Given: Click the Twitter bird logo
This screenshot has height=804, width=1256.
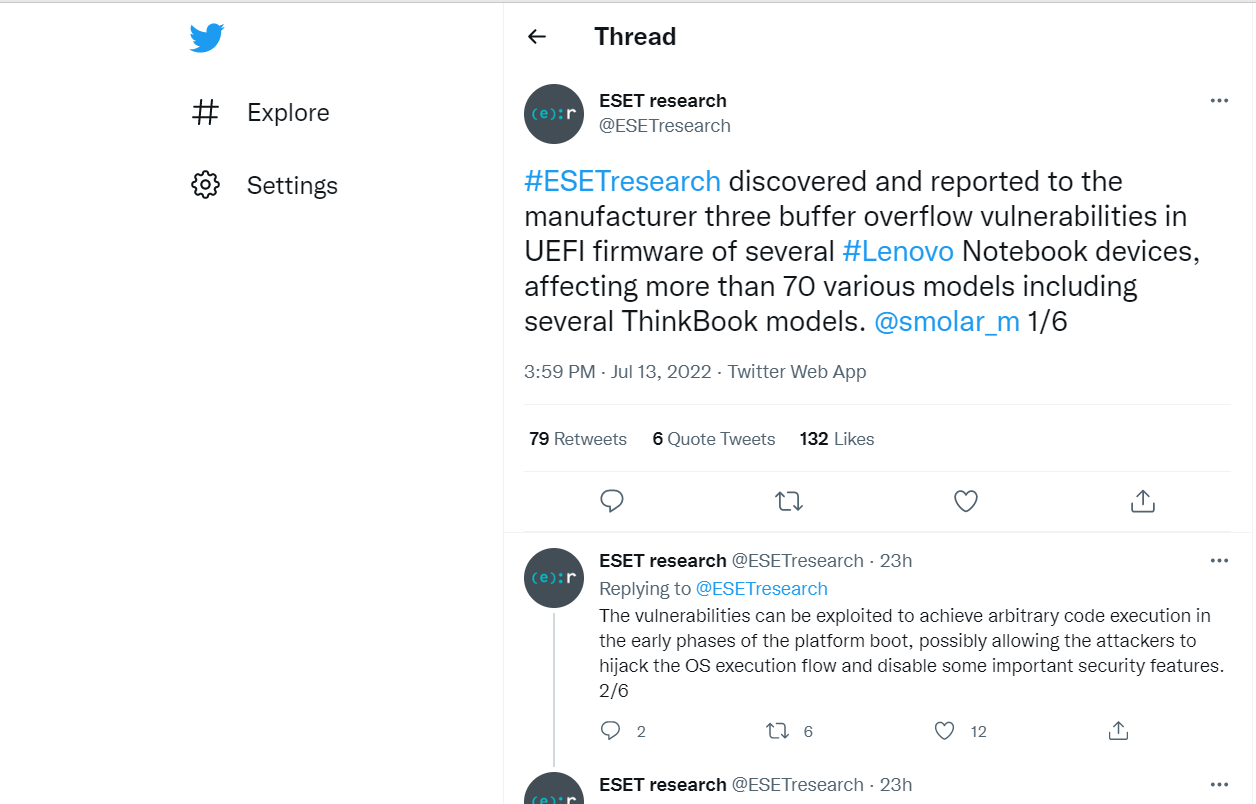Looking at the screenshot, I should (x=207, y=39).
